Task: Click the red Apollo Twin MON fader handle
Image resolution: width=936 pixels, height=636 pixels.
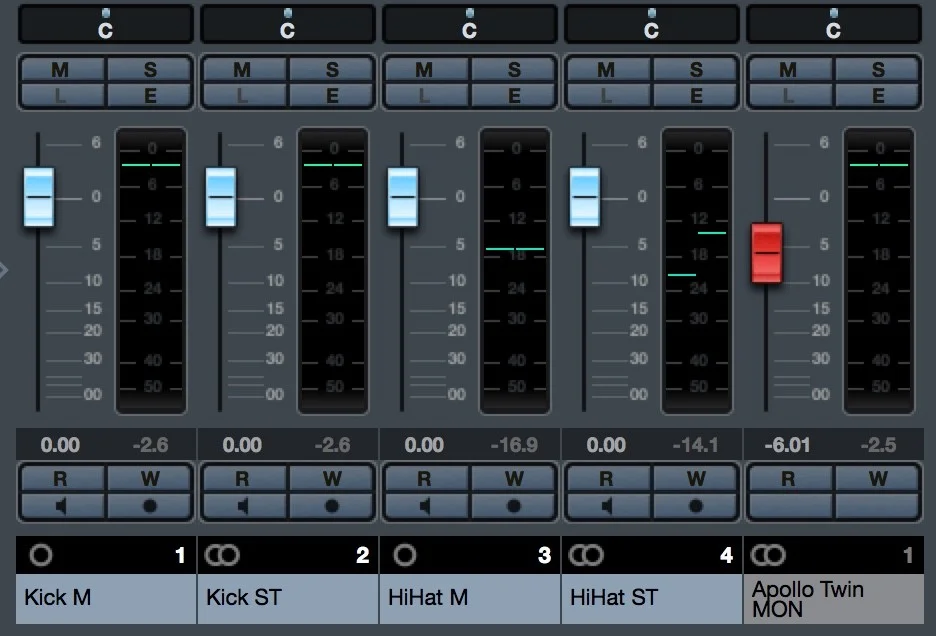Action: [767, 253]
